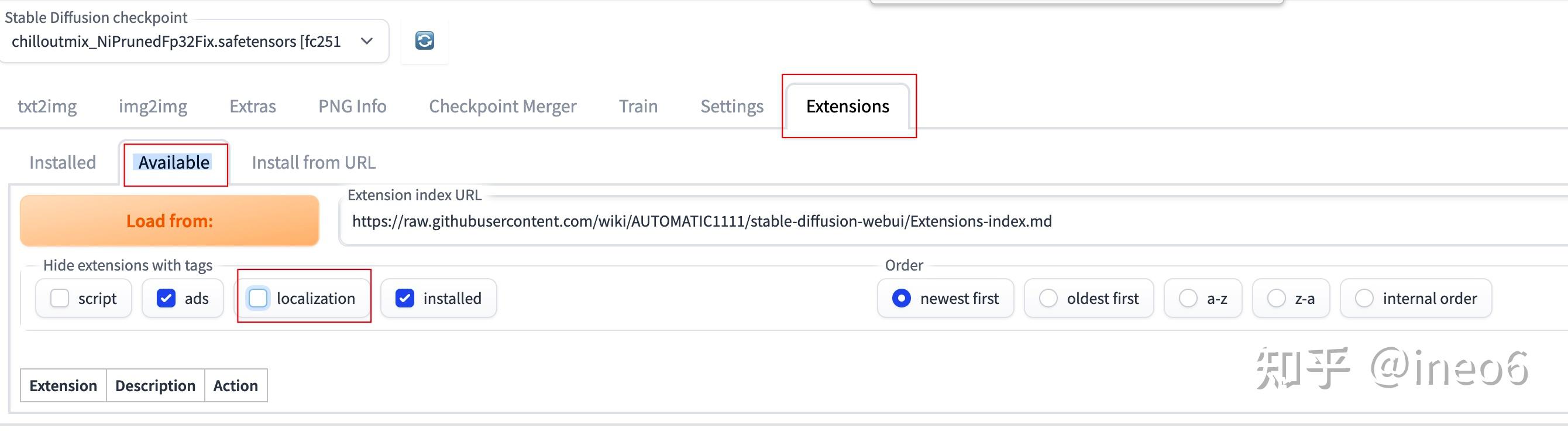Open the Install from URL subtab
The height and width of the screenshot is (431, 1568).
(x=314, y=162)
